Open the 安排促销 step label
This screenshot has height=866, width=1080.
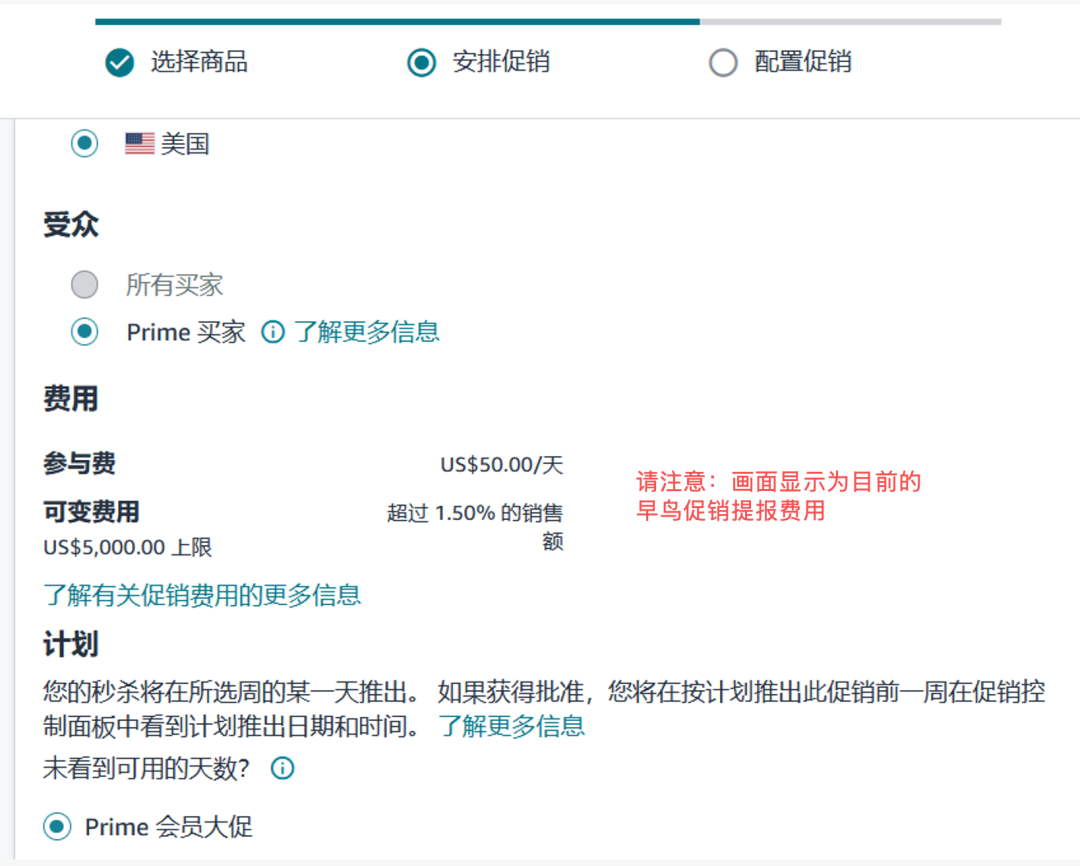501,62
